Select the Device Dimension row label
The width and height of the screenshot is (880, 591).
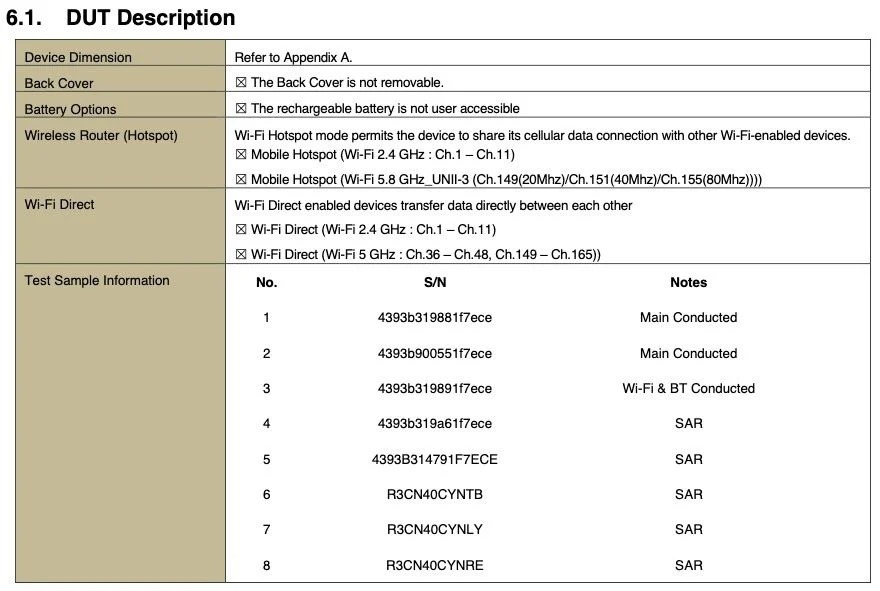click(78, 57)
